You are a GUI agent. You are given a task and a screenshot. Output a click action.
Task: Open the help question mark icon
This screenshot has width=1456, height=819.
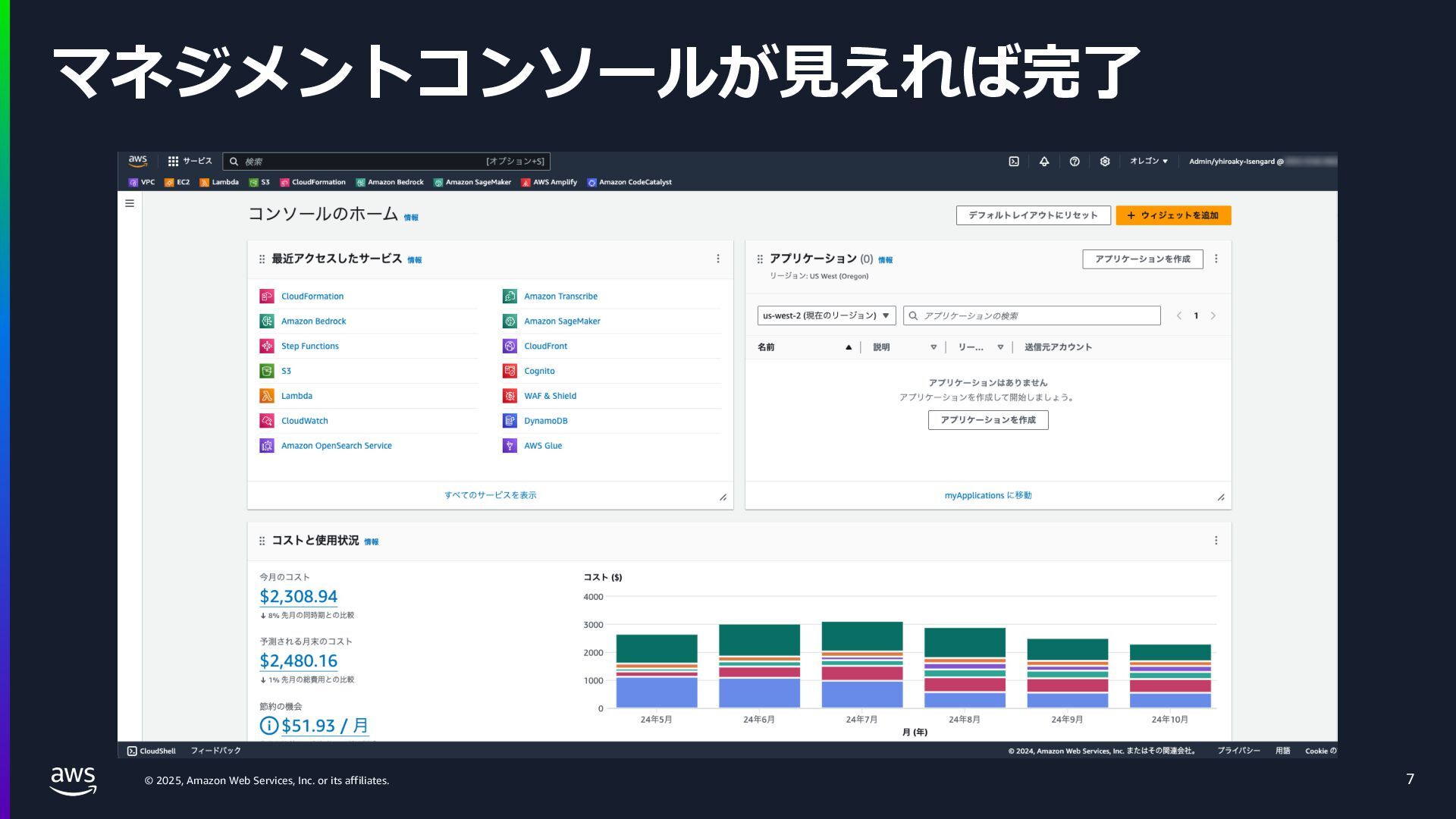[1075, 162]
